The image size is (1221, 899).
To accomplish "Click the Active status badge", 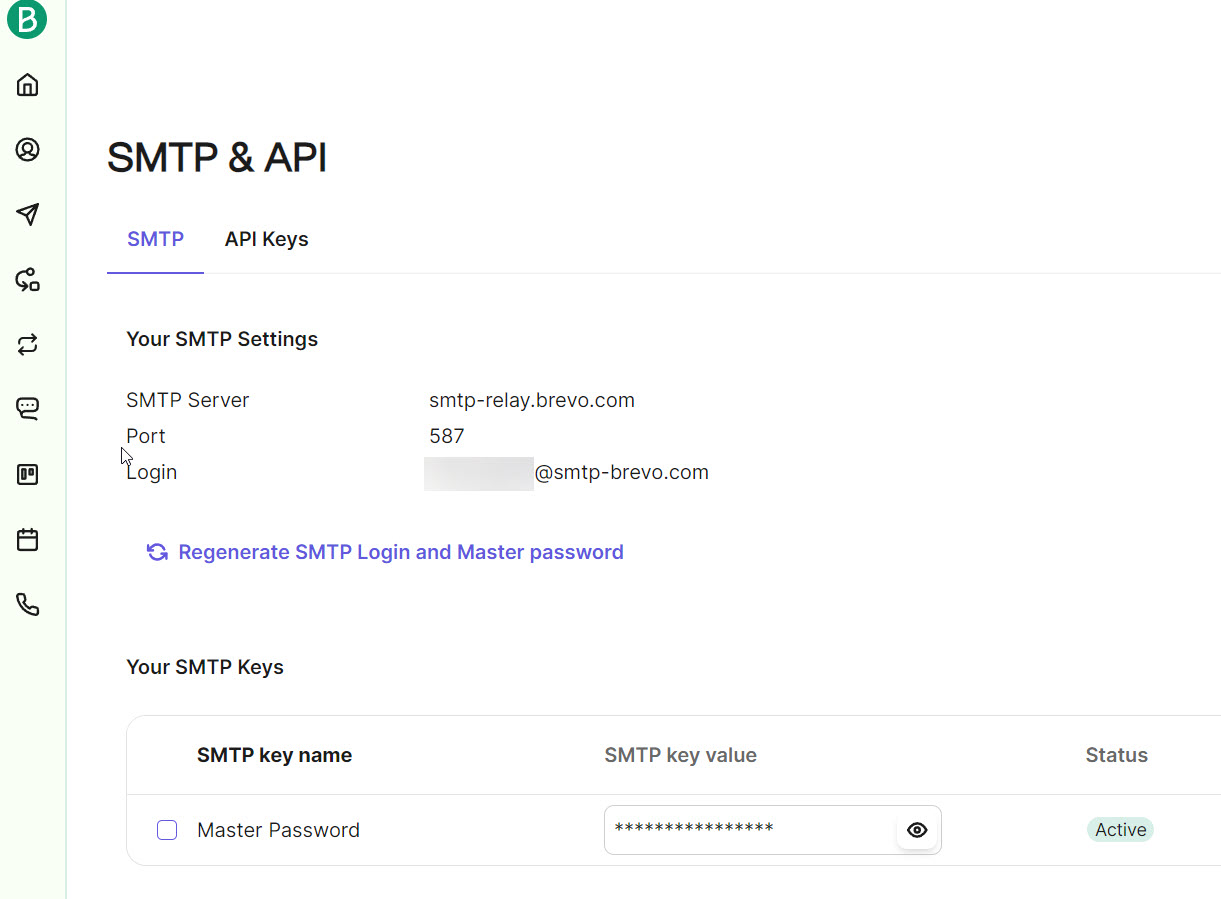I will (x=1120, y=830).
